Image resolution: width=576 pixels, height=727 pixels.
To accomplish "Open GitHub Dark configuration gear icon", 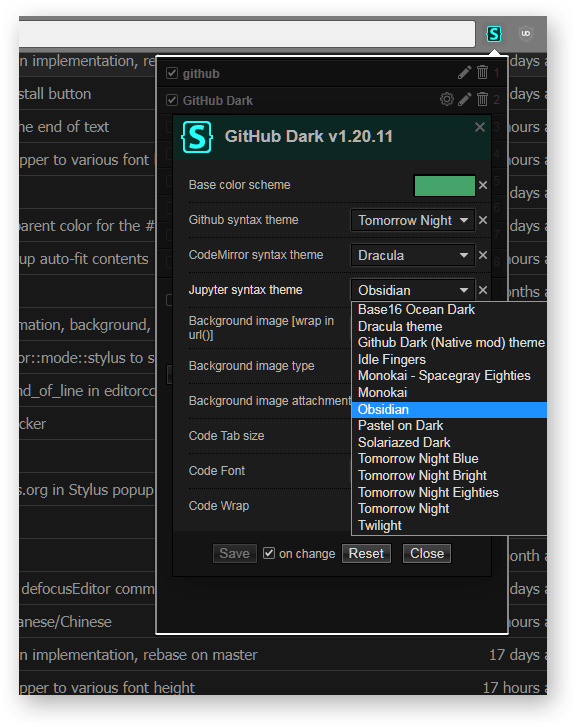I will pyautogui.click(x=447, y=99).
